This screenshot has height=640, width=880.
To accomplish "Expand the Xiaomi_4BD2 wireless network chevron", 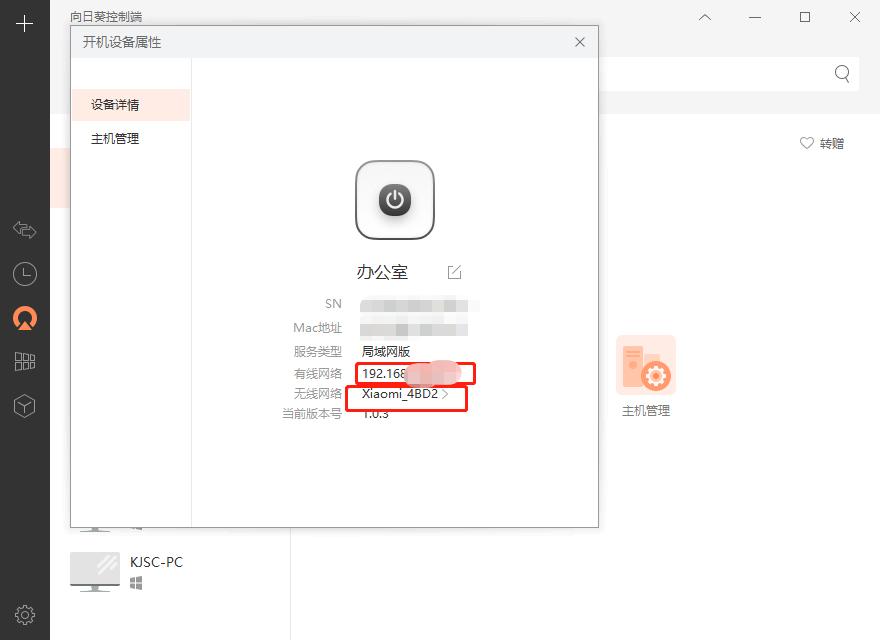I will point(446,394).
